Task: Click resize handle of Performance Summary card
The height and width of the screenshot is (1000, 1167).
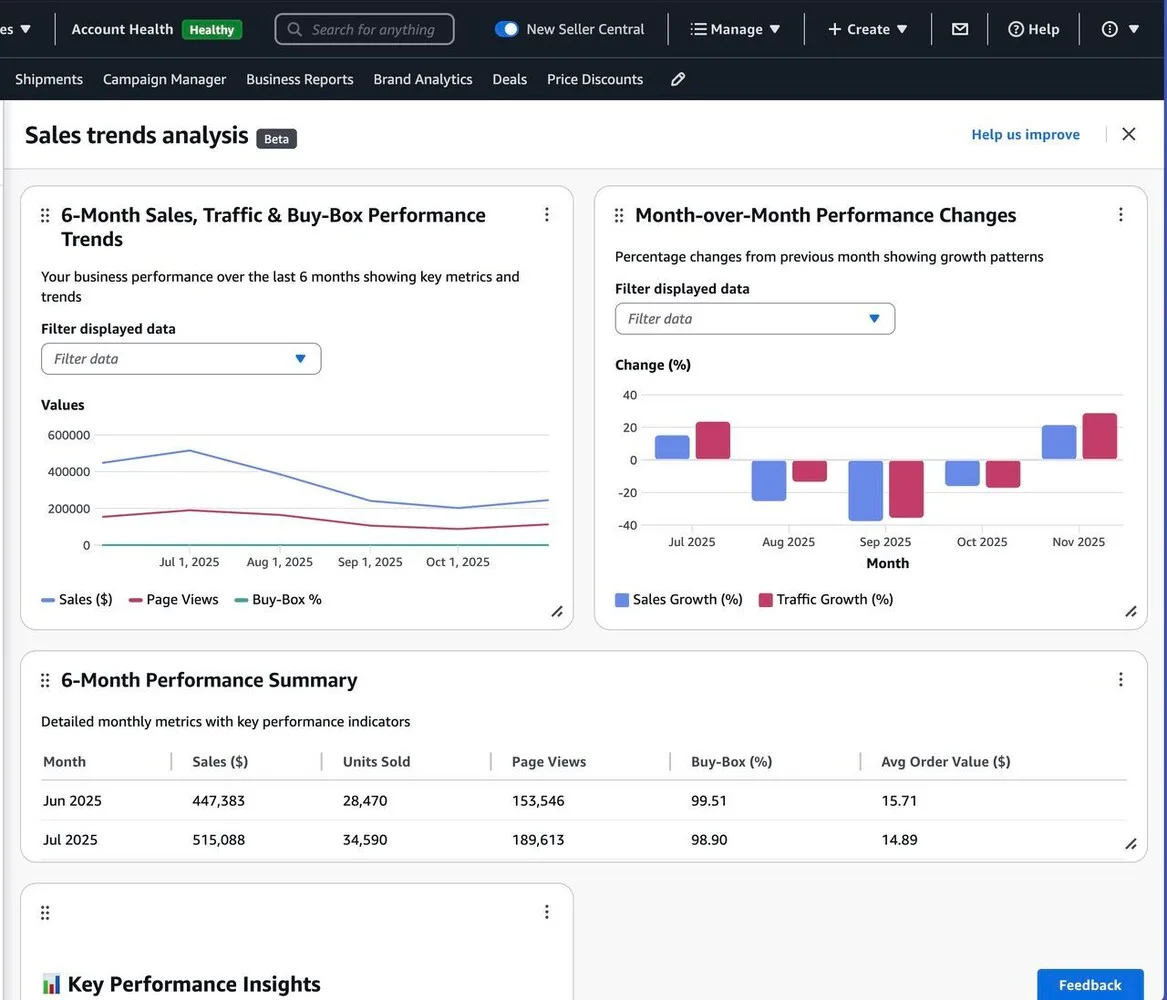Action: 1131,844
